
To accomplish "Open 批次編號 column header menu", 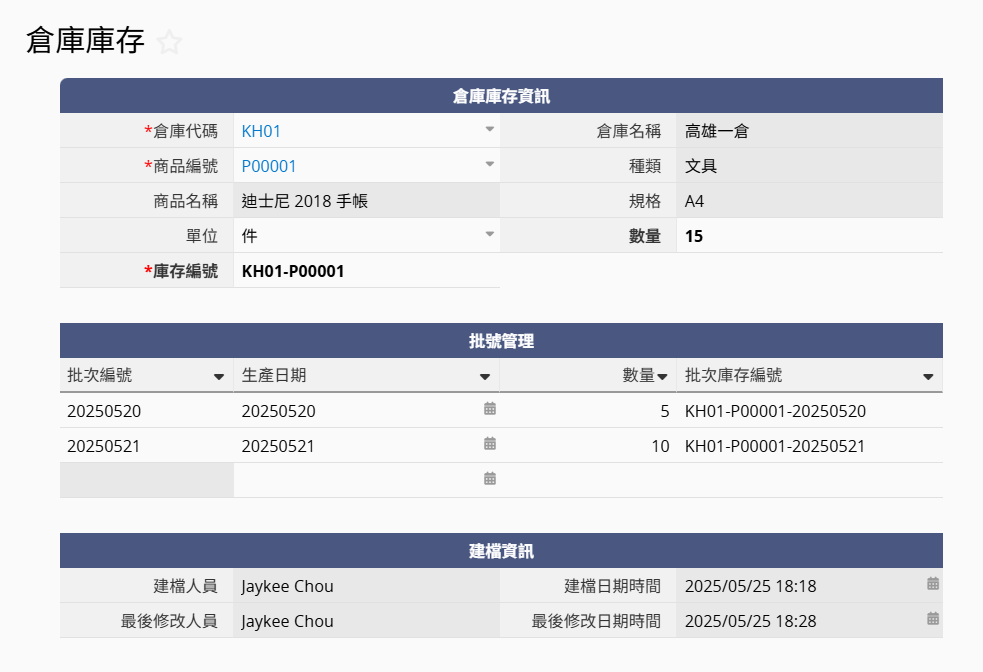I will pyautogui.click(x=219, y=377).
